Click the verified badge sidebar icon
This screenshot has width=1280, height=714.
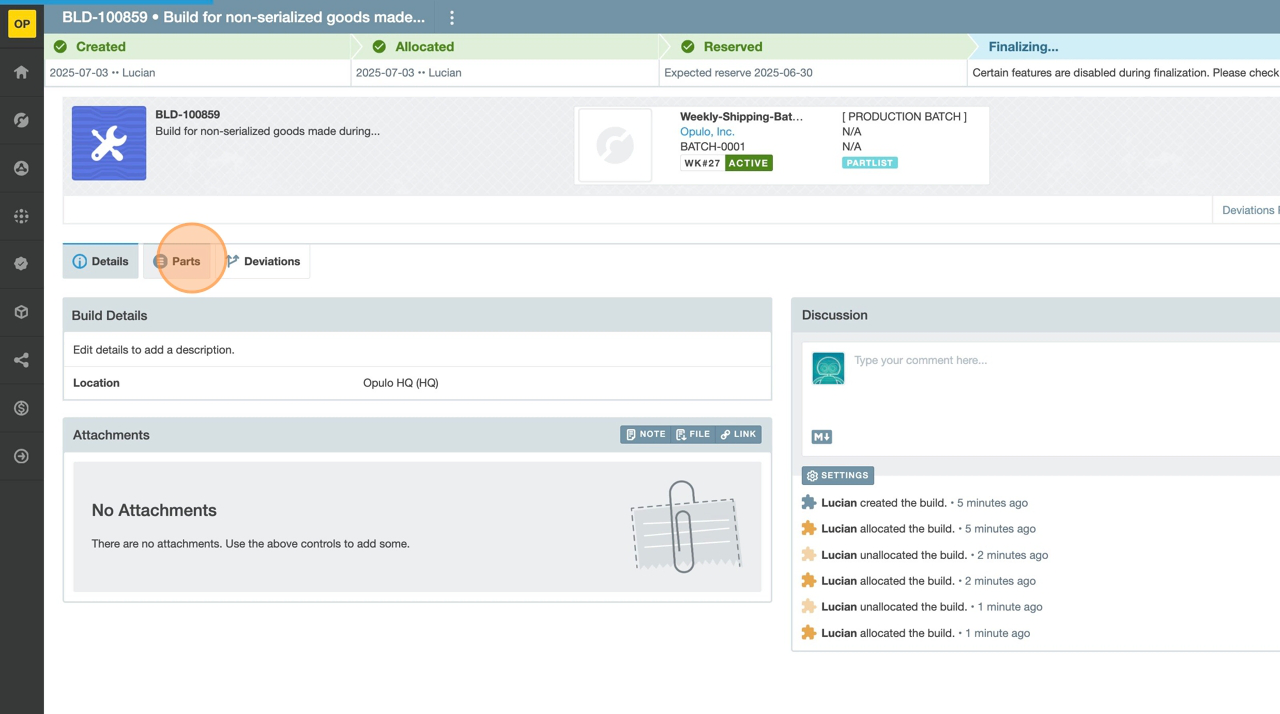pos(21,264)
